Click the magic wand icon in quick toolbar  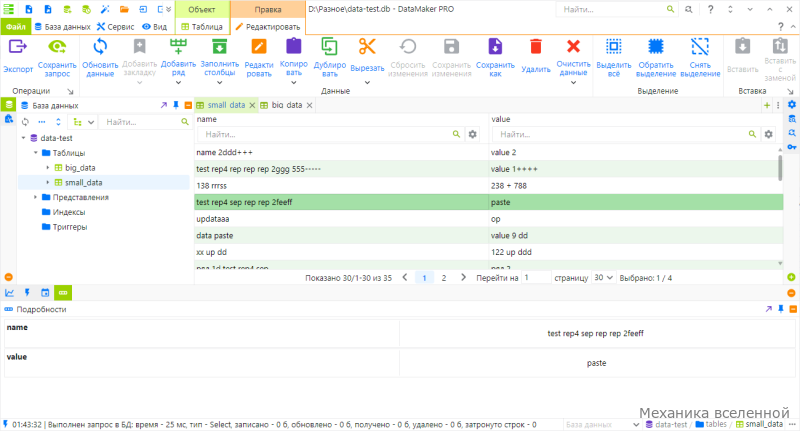coord(105,9)
